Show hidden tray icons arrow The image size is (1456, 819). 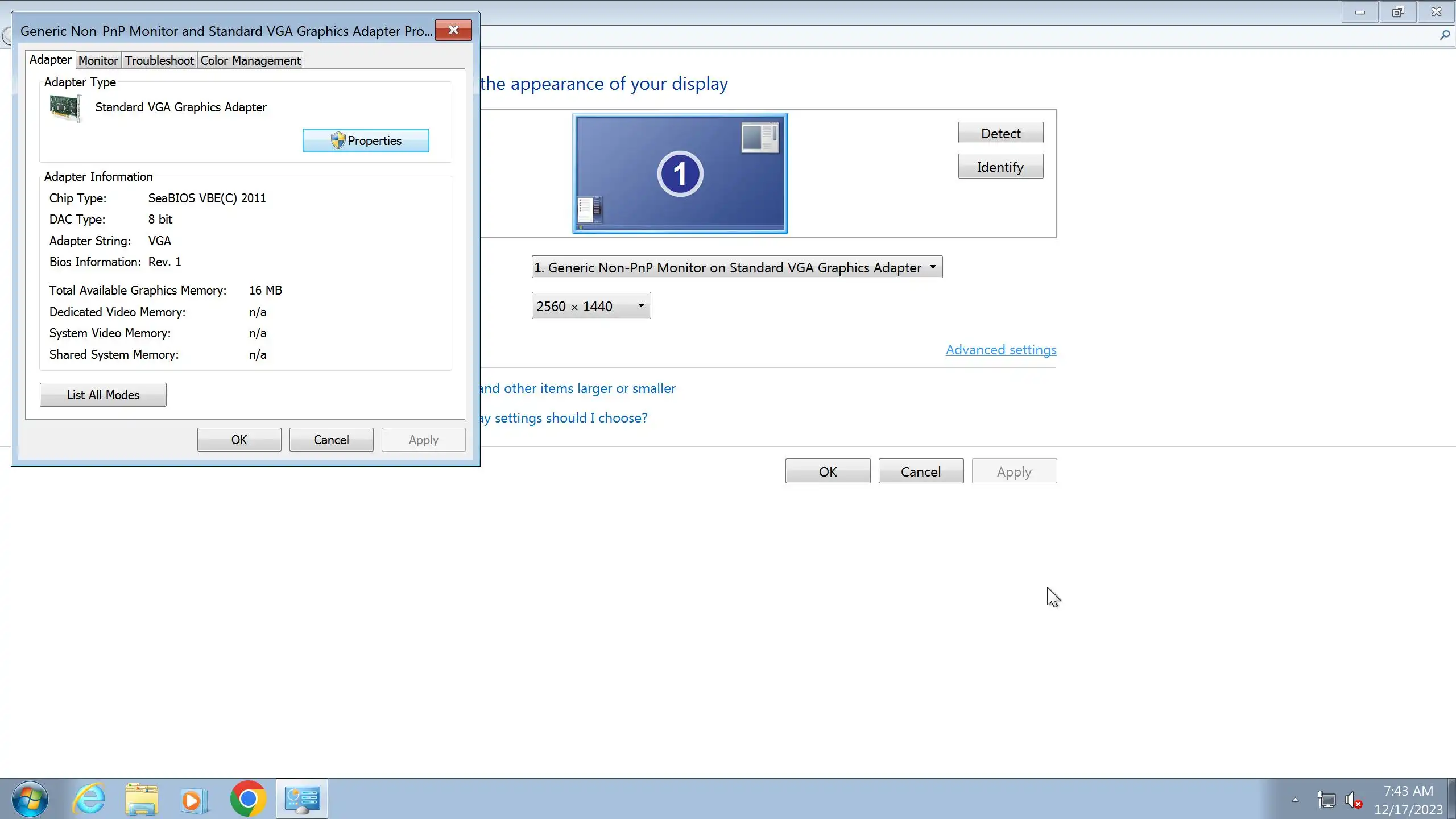(1295, 800)
